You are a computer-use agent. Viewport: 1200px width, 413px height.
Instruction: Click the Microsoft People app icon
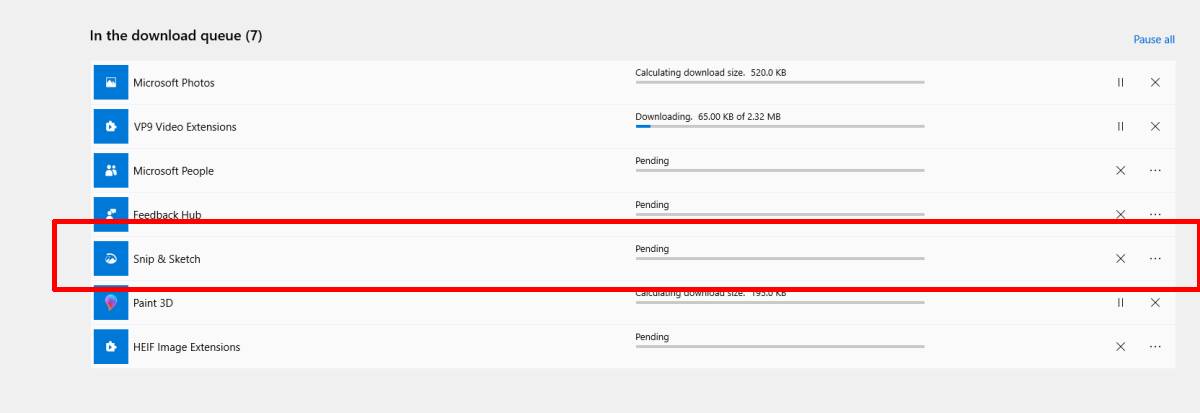111,170
